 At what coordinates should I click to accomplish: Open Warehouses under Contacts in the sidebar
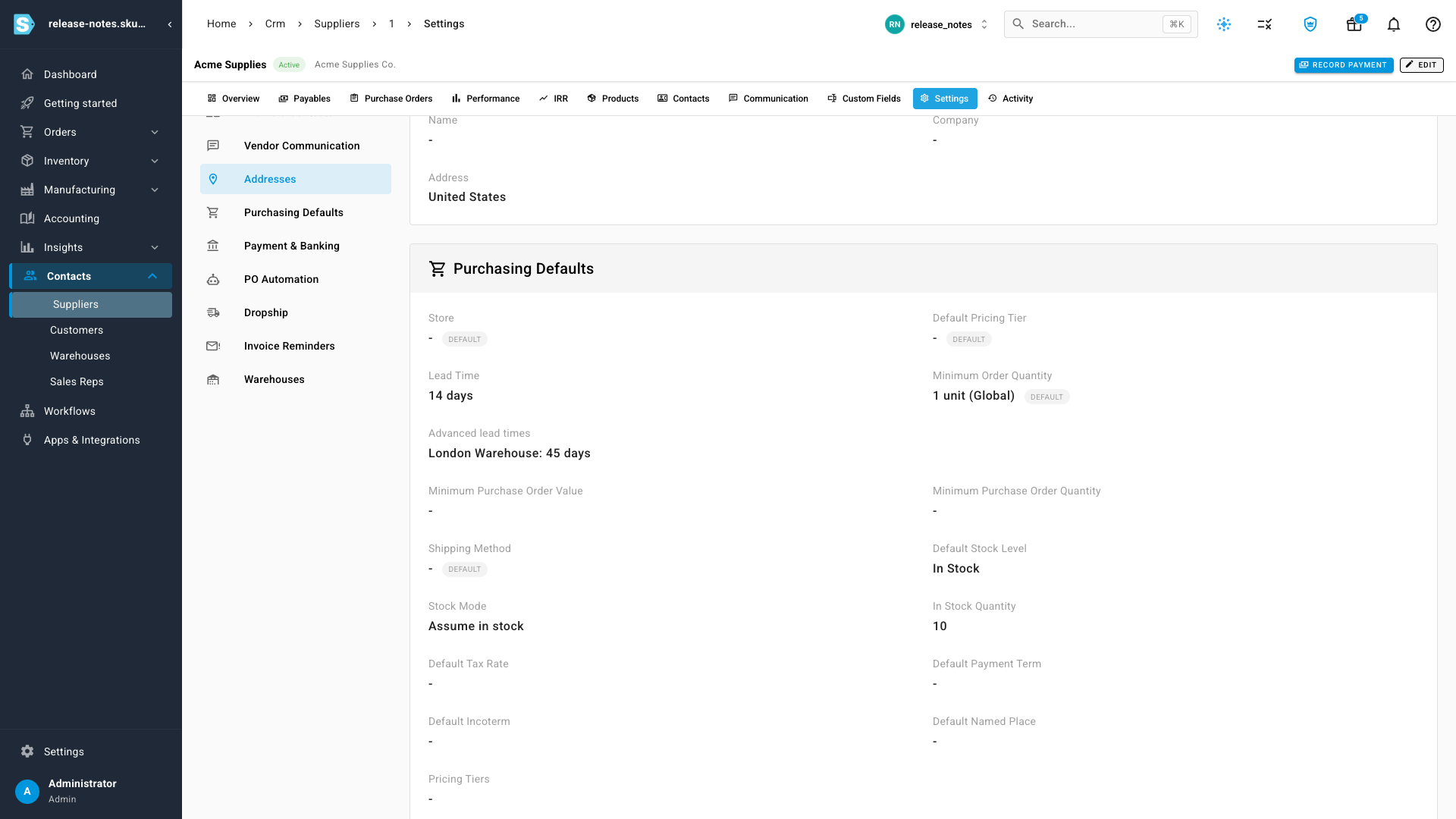pos(90,356)
